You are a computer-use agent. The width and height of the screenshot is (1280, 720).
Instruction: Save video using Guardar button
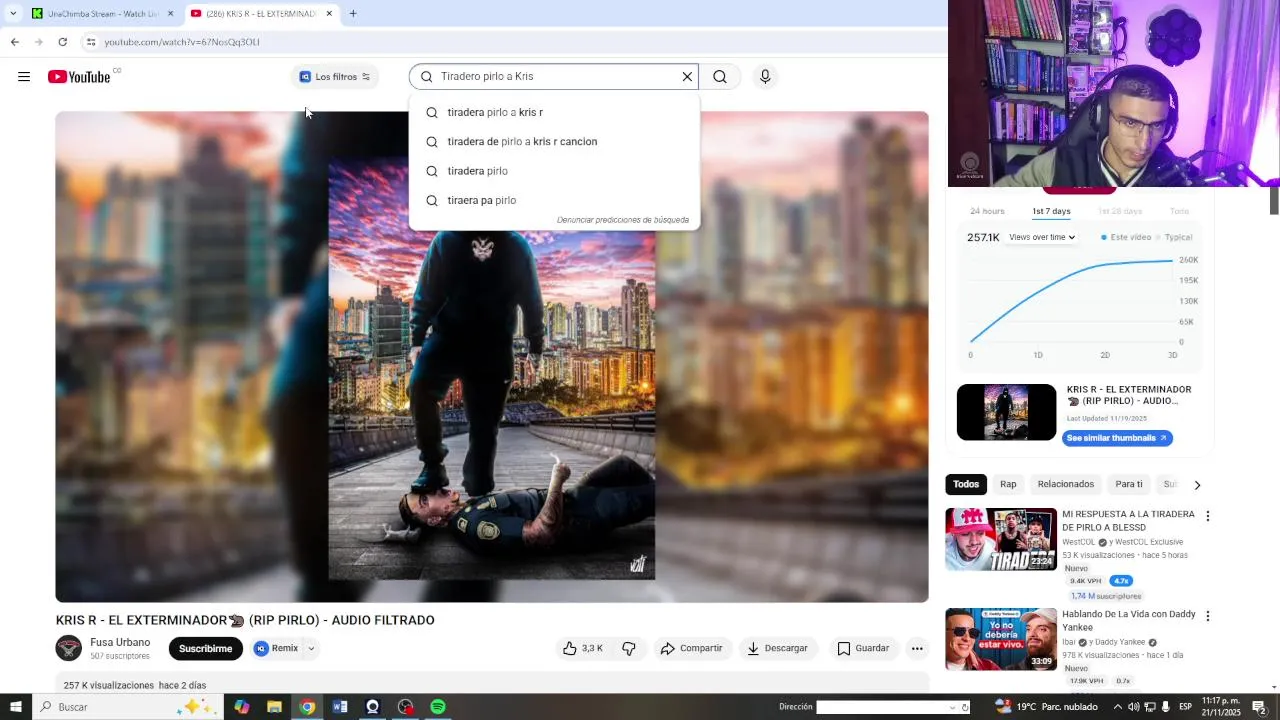863,648
